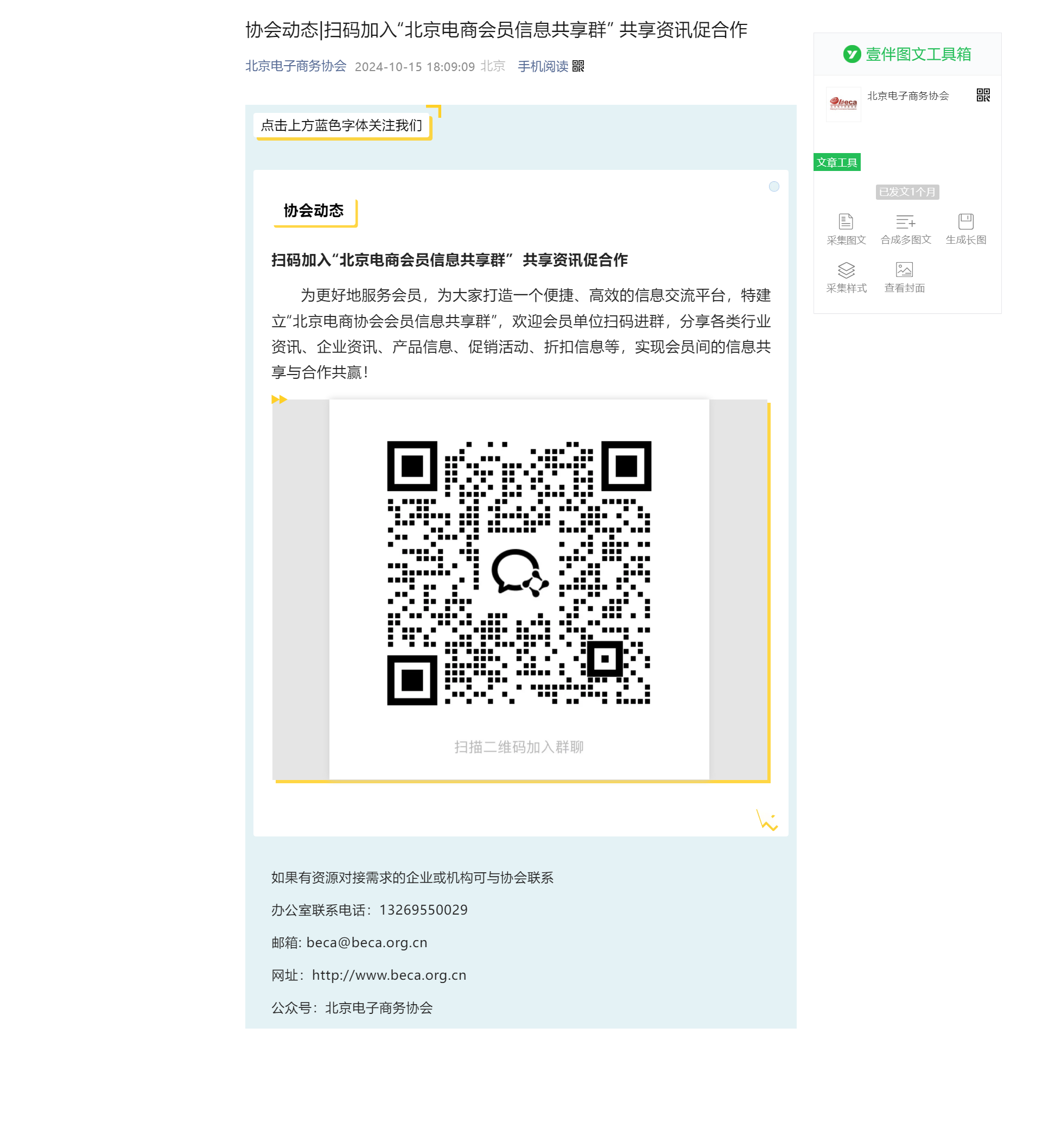Click the WeChat Work logo inside QR code

[519, 573]
